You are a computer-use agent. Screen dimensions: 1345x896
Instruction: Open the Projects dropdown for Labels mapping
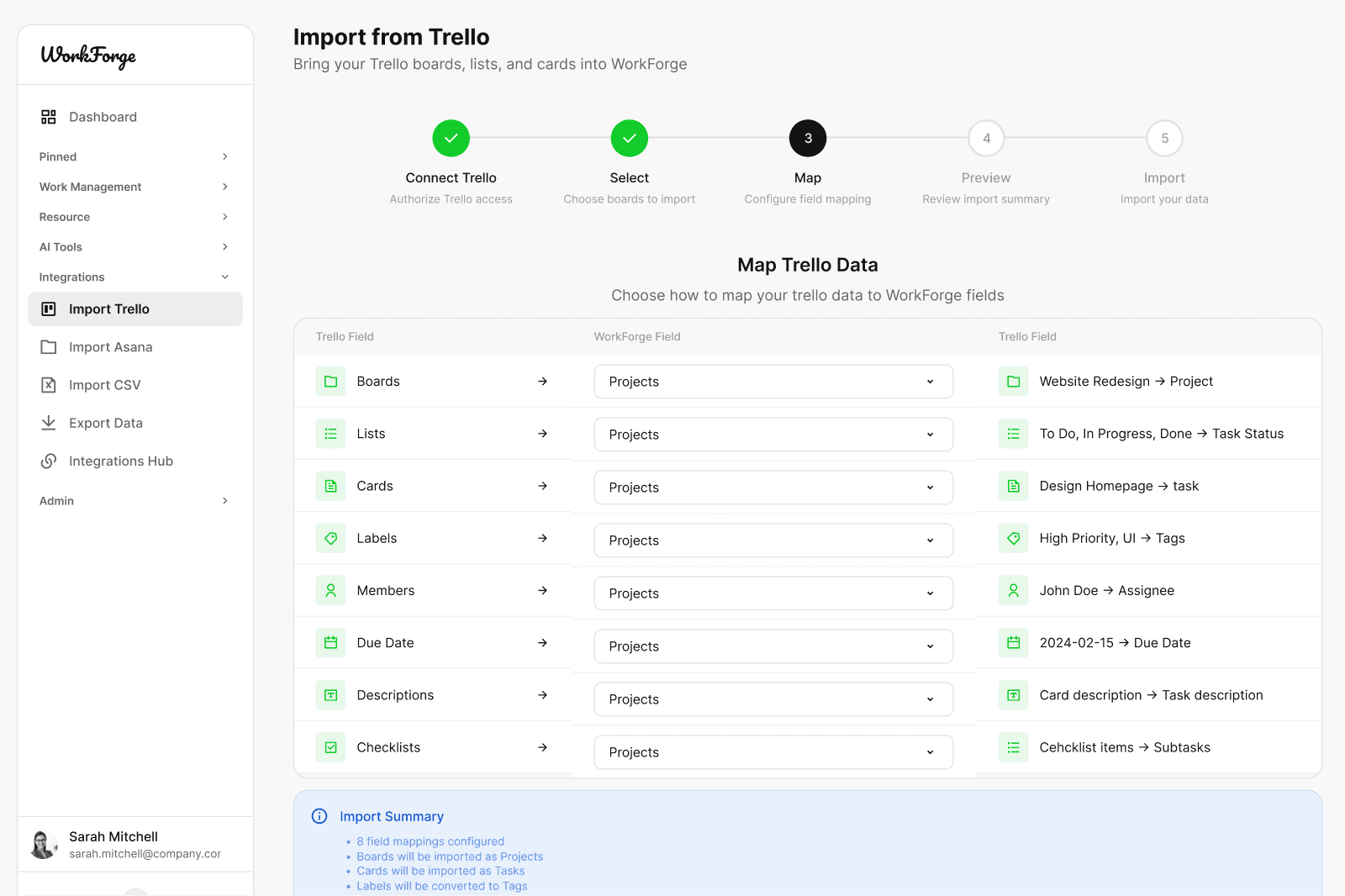[x=773, y=540]
